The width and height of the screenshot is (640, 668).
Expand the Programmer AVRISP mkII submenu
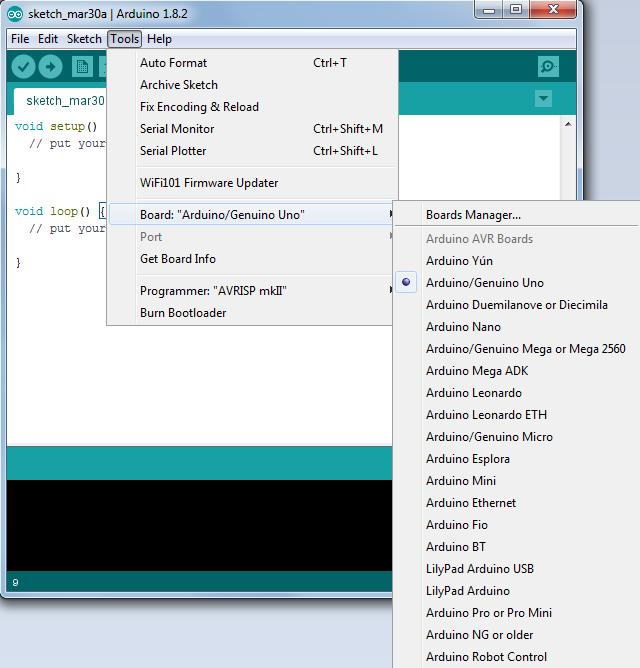250,291
